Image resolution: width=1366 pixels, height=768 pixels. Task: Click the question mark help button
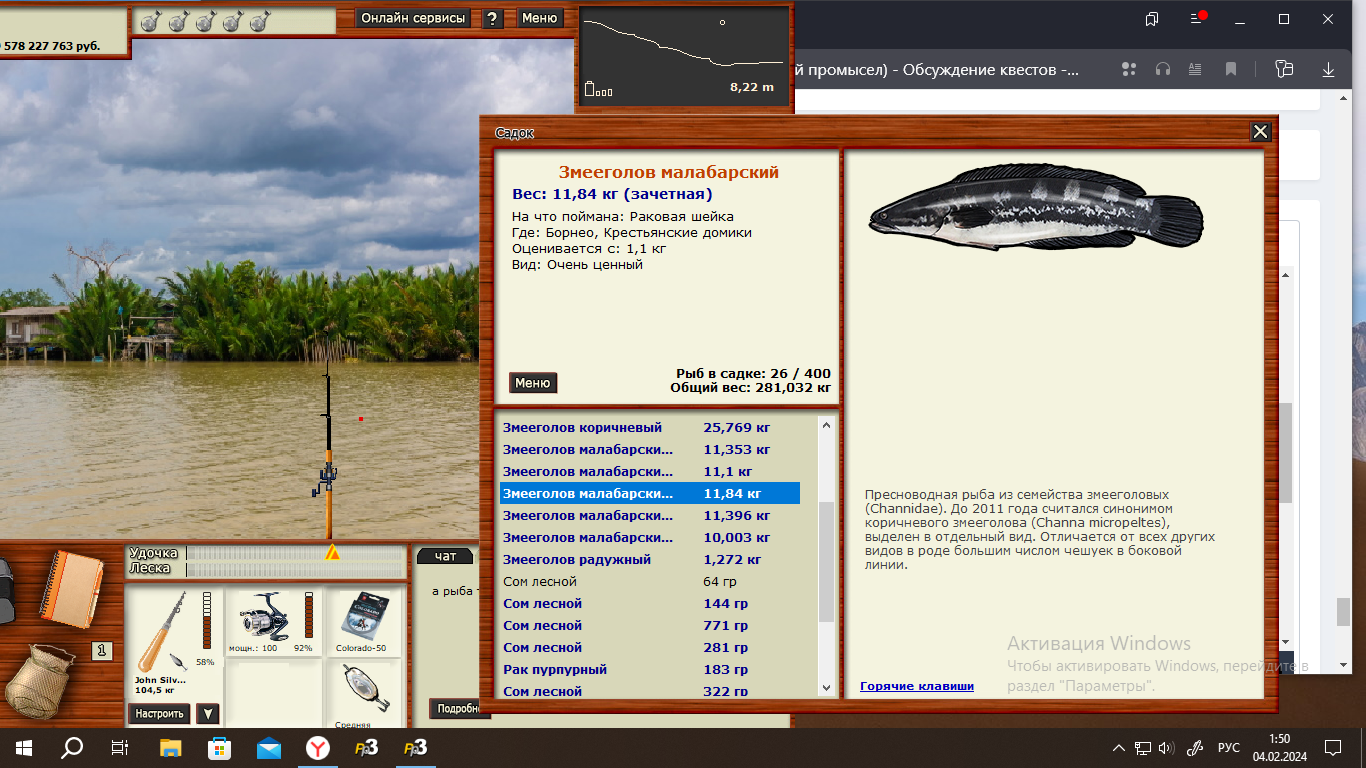coord(493,18)
